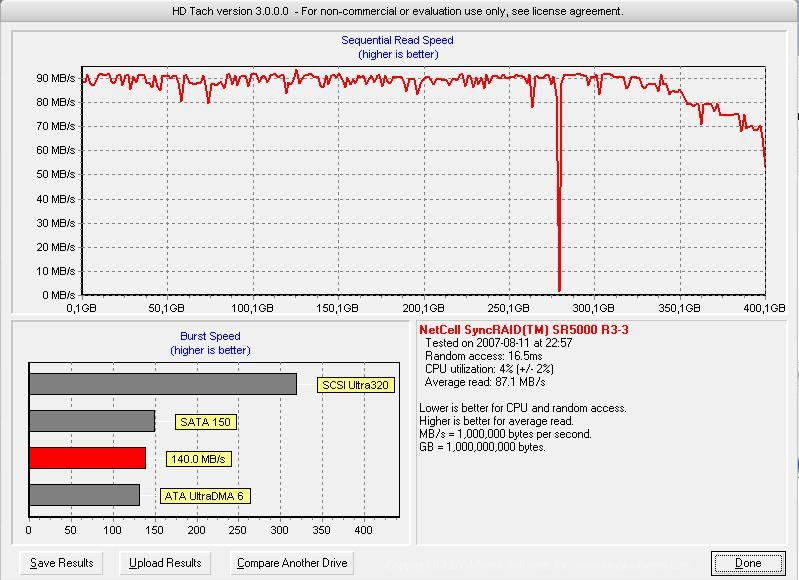Click the ATA UltraDMA 6 gray bar
Viewport: 799px width, 580px height.
[85, 495]
